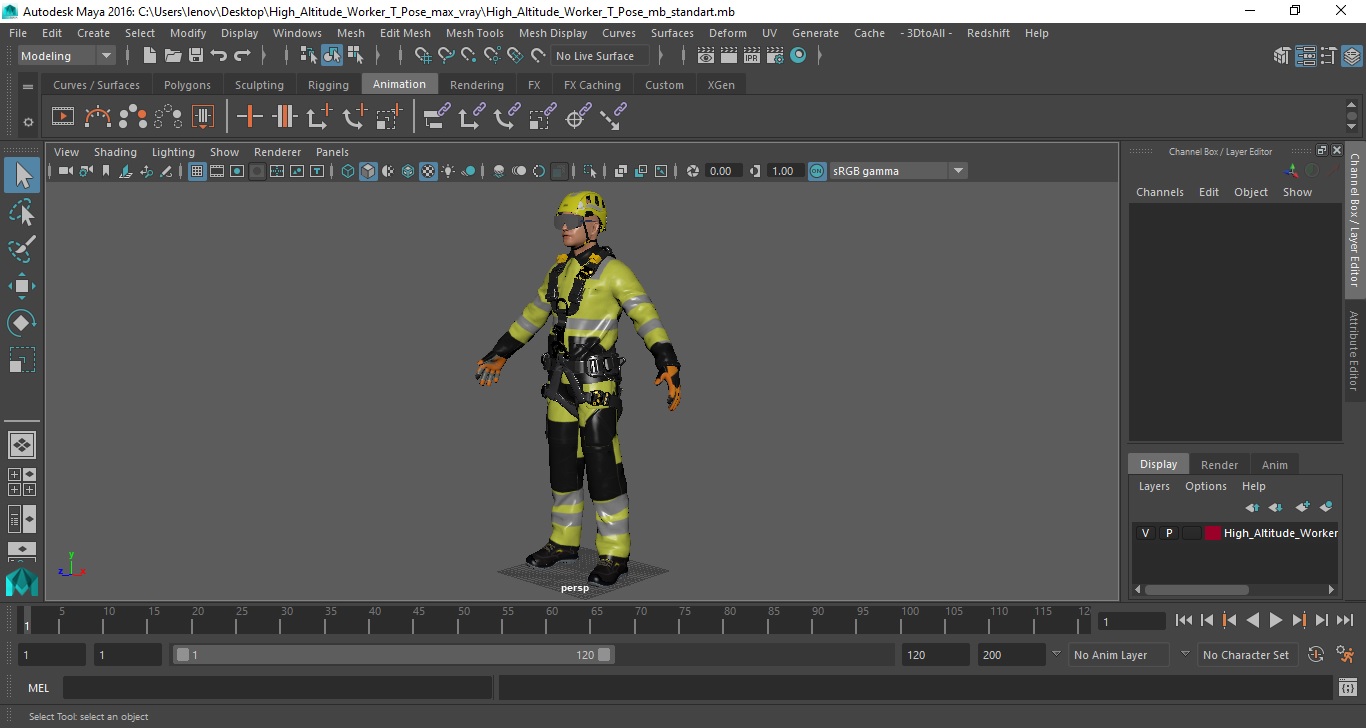Click the Render tab in Layer Editor
The image size is (1366, 728).
point(1219,464)
